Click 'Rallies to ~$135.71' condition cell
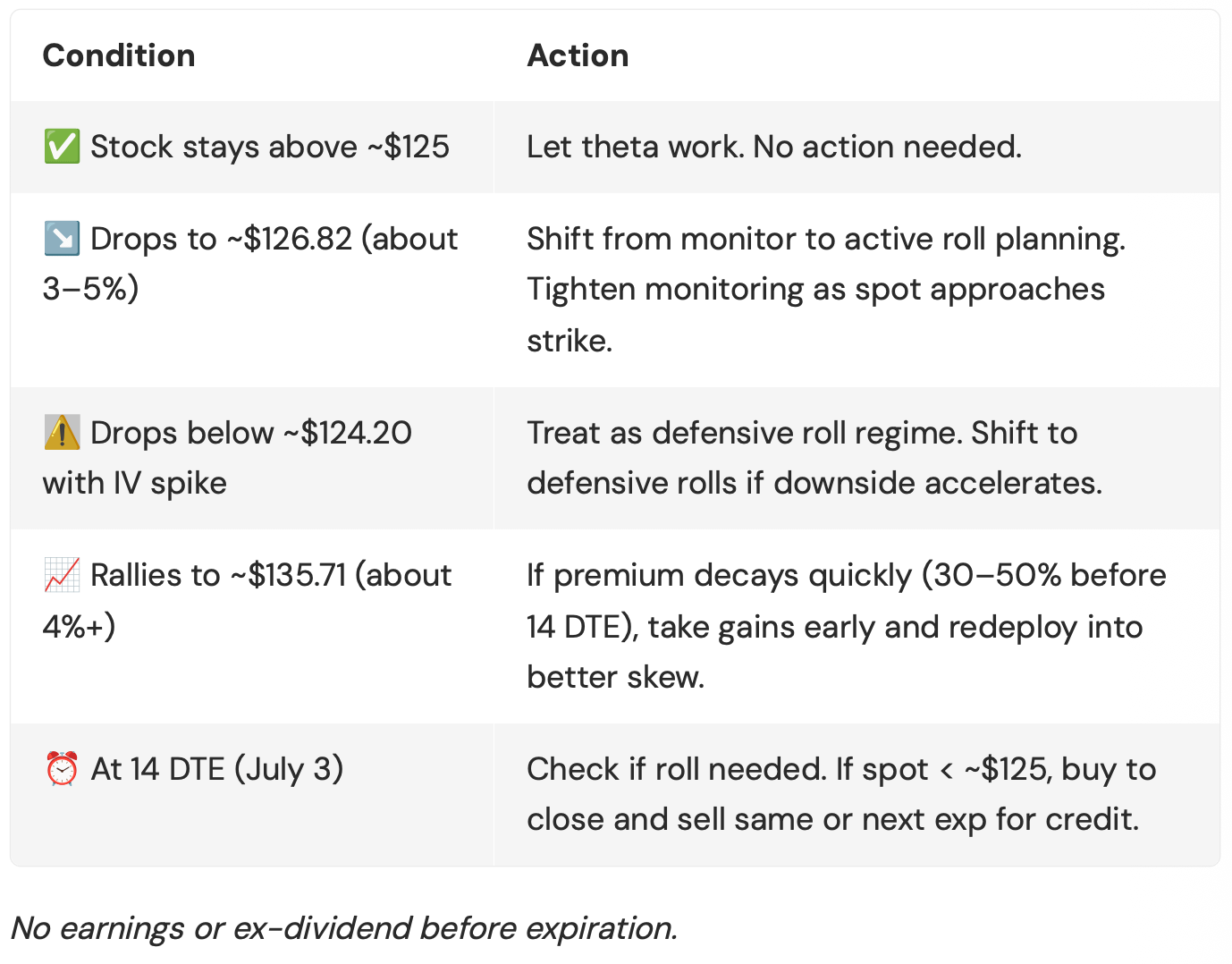Image resolution: width=1232 pixels, height=964 pixels. click(252, 626)
